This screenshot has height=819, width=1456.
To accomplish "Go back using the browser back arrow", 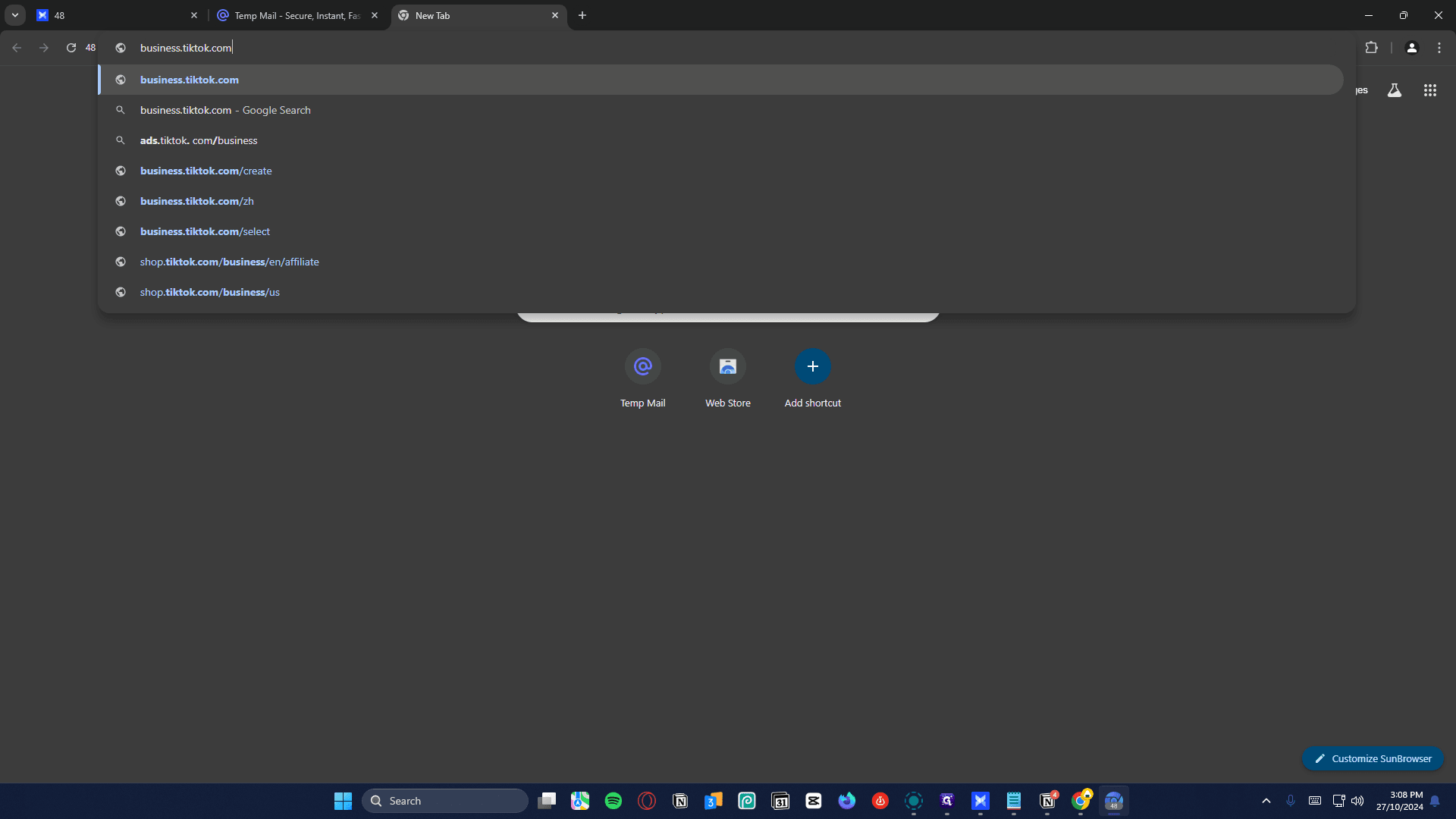I will 17,48.
